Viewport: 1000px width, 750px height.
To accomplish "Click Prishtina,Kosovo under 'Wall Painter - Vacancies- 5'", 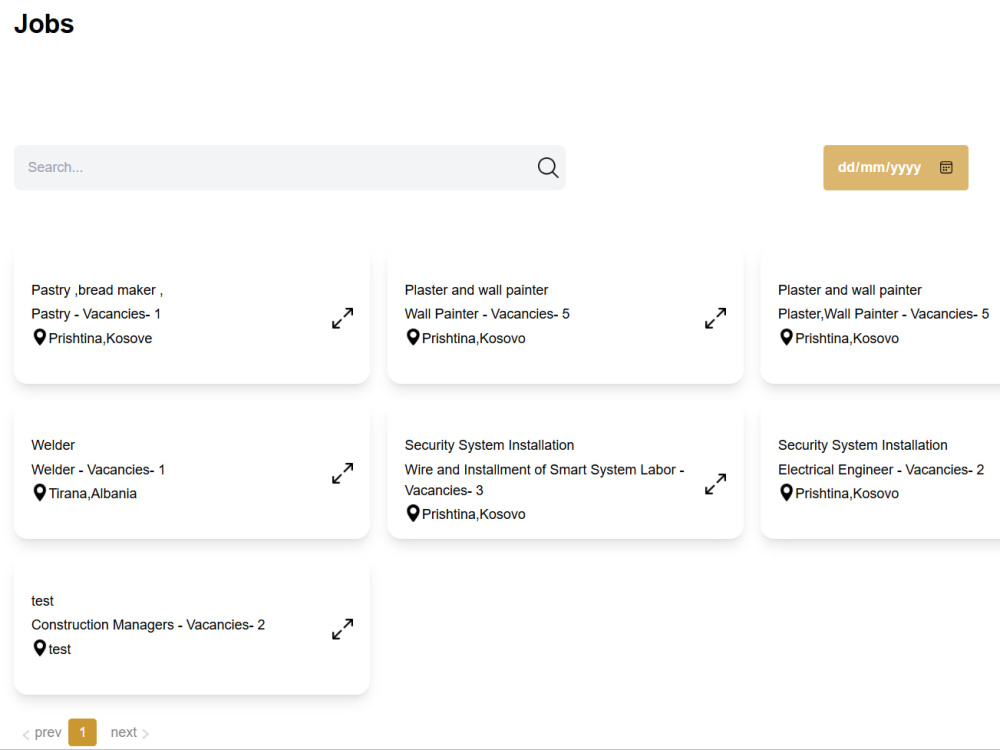I will (x=474, y=338).
